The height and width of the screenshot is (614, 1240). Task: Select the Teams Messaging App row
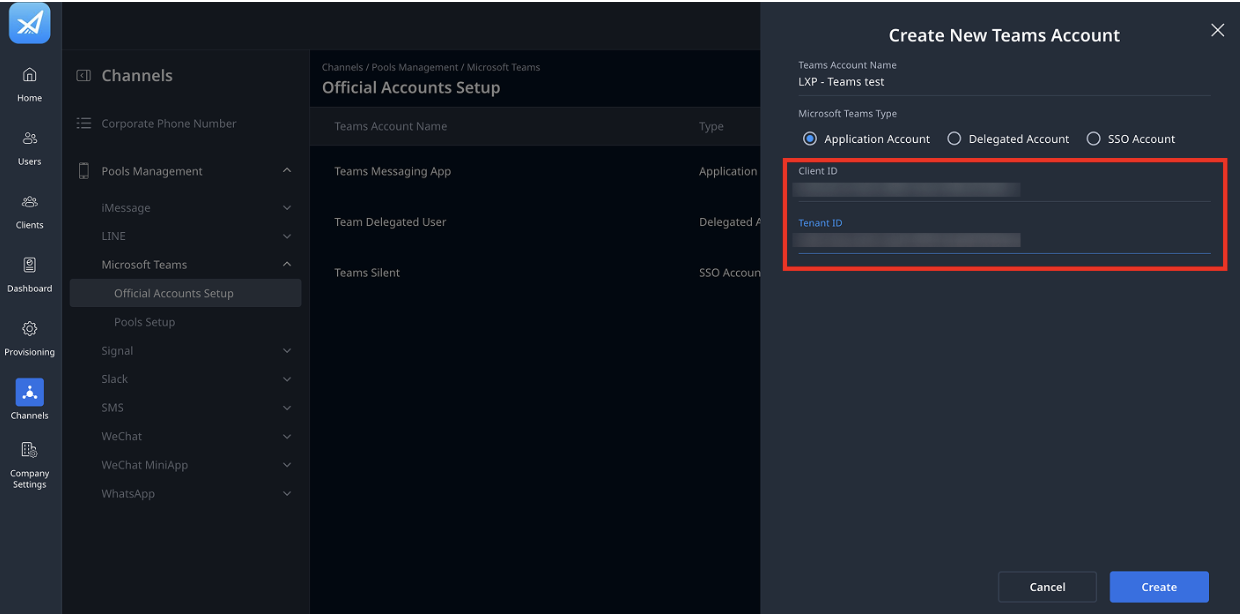[x=535, y=171]
